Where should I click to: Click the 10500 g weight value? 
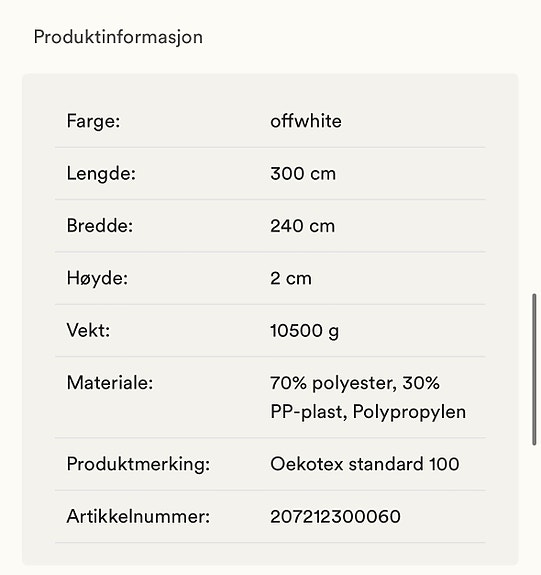[304, 331]
